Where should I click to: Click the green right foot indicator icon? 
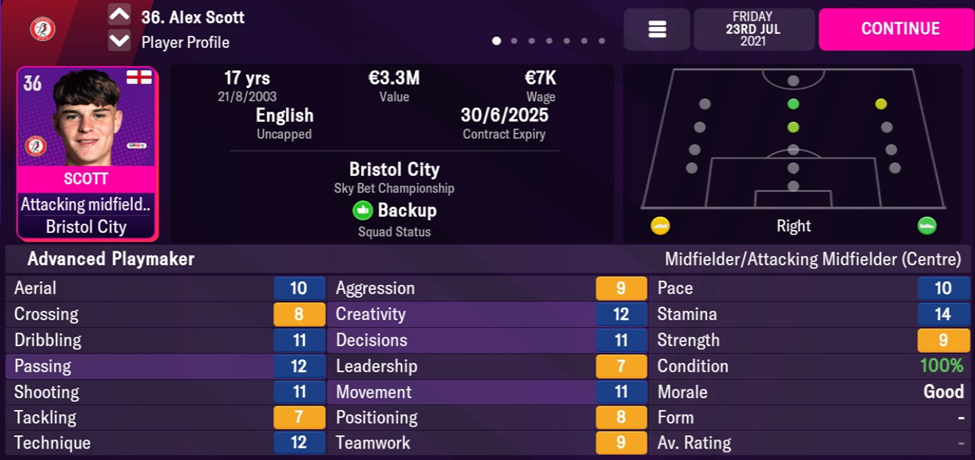click(x=927, y=225)
